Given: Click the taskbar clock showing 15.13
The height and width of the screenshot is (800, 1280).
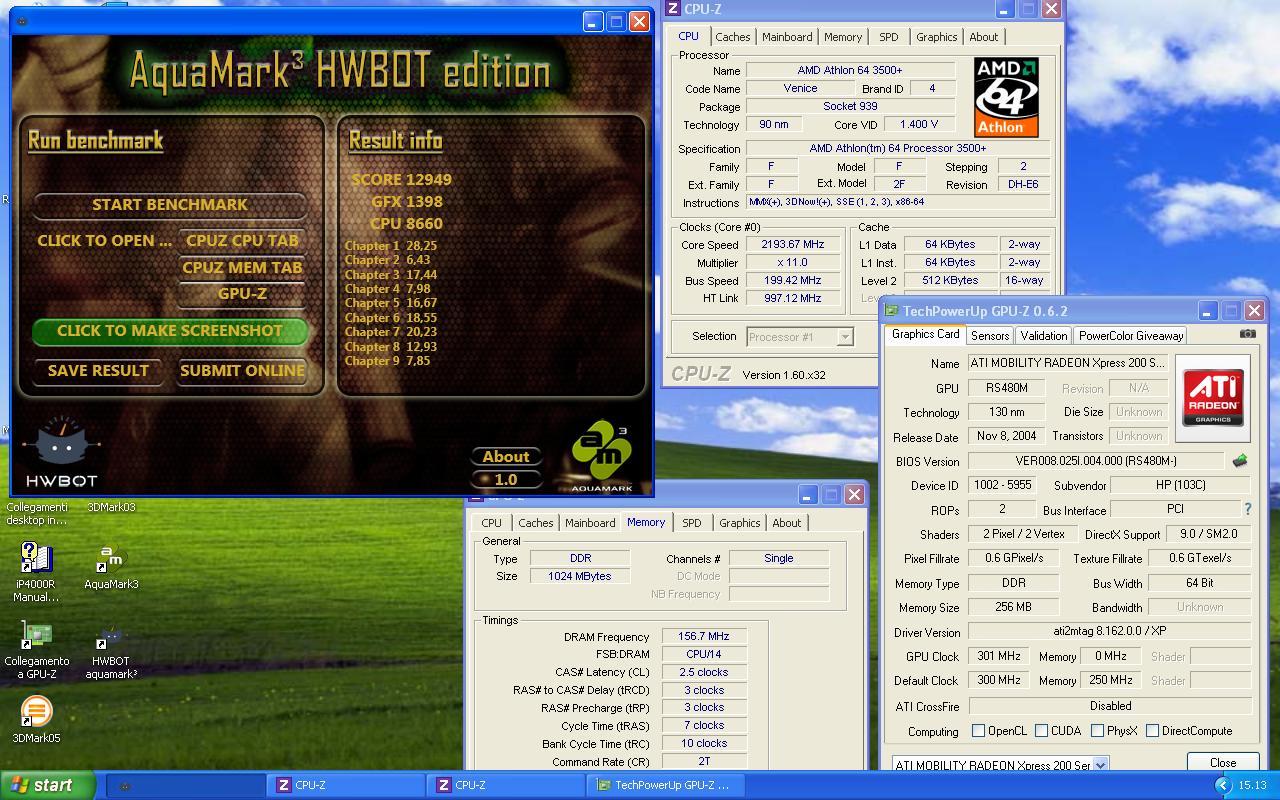Looking at the screenshot, I should (x=1252, y=786).
